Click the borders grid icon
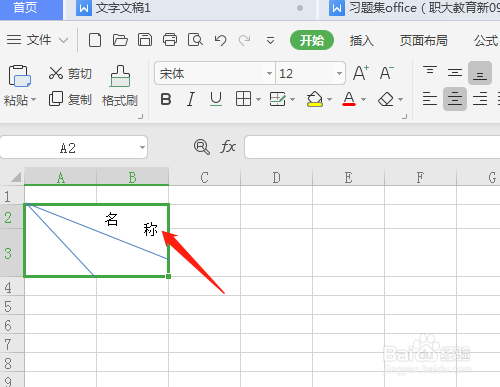 point(243,99)
